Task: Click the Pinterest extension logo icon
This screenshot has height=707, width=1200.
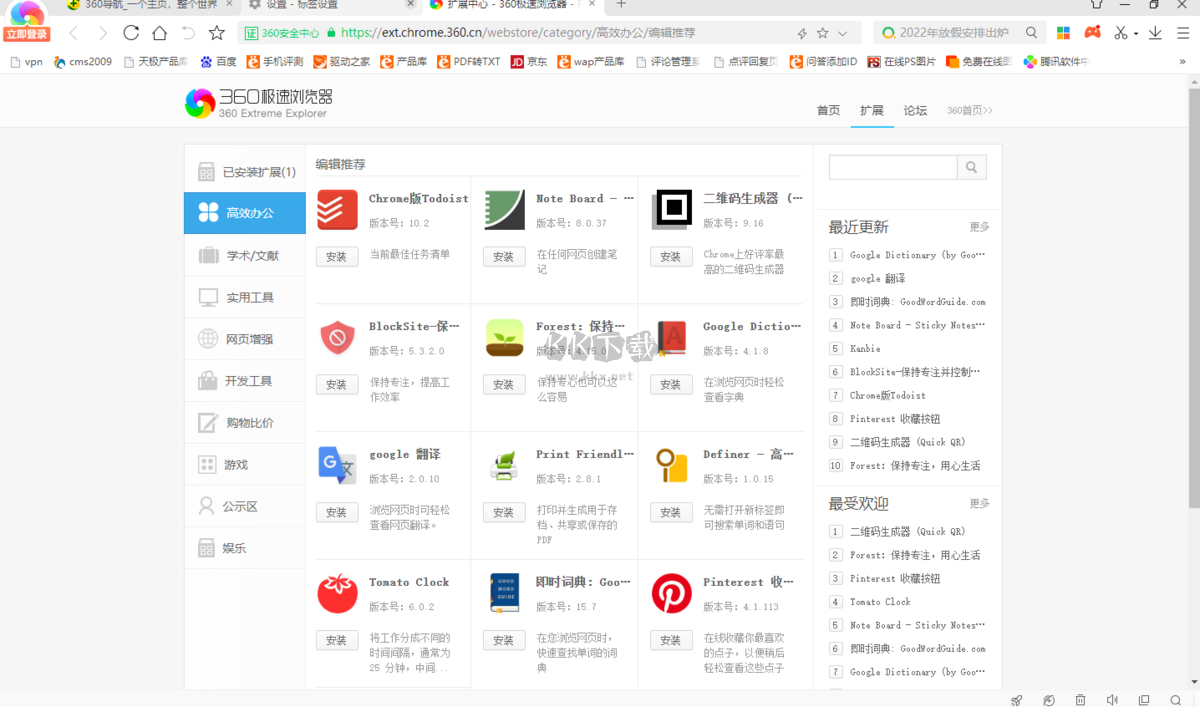Action: tap(672, 594)
